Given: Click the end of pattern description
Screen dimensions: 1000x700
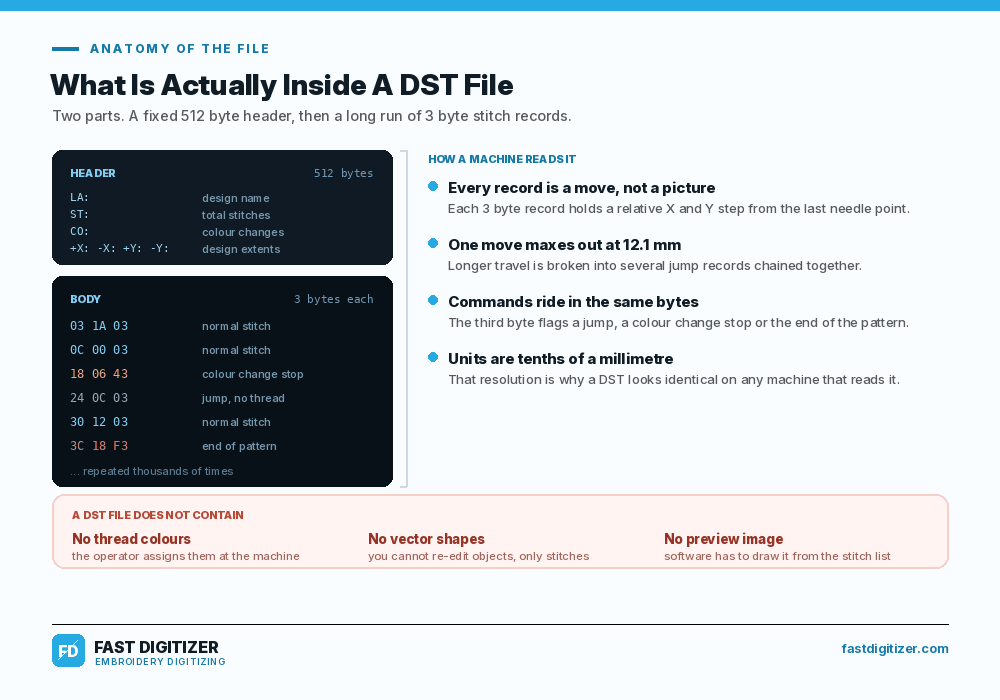Looking at the screenshot, I should pyautogui.click(x=239, y=446).
